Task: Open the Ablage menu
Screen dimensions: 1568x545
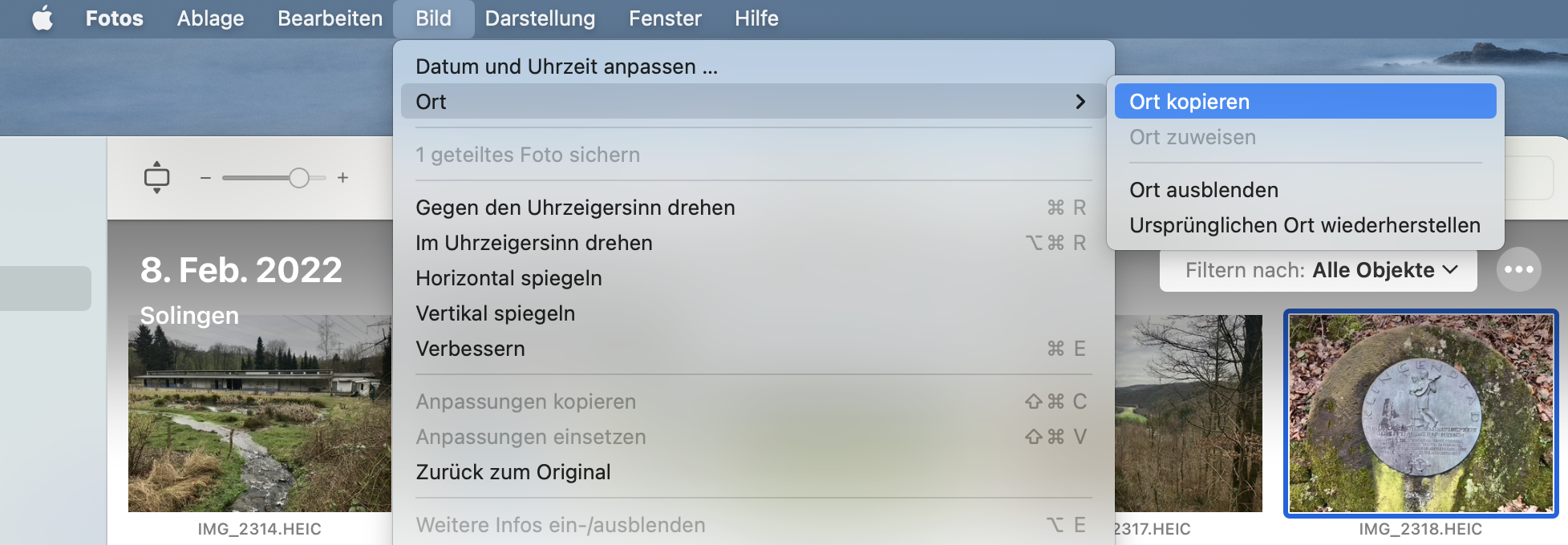Action: [210, 18]
